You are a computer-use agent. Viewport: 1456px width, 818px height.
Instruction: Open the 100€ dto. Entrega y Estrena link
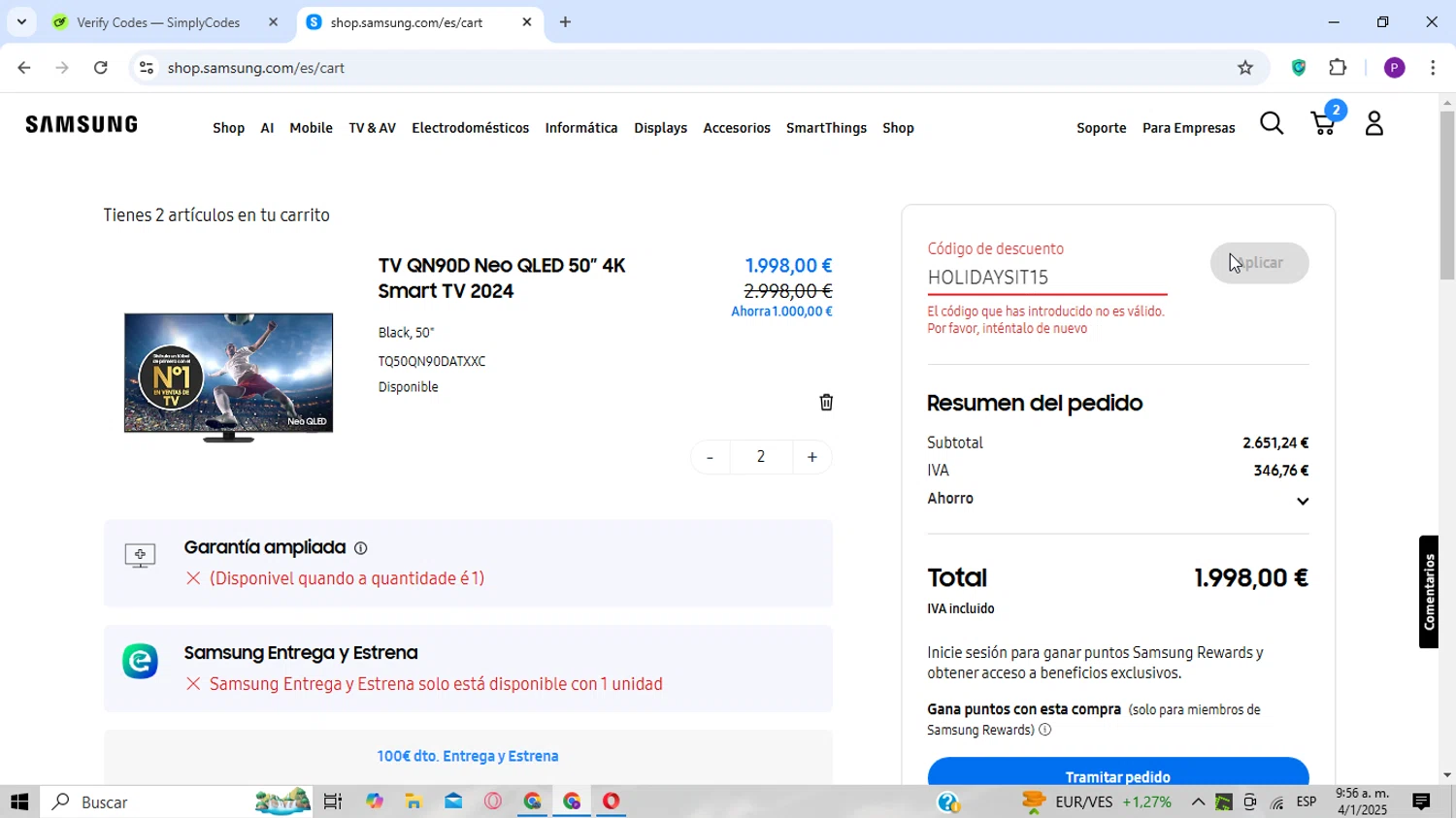(x=468, y=756)
